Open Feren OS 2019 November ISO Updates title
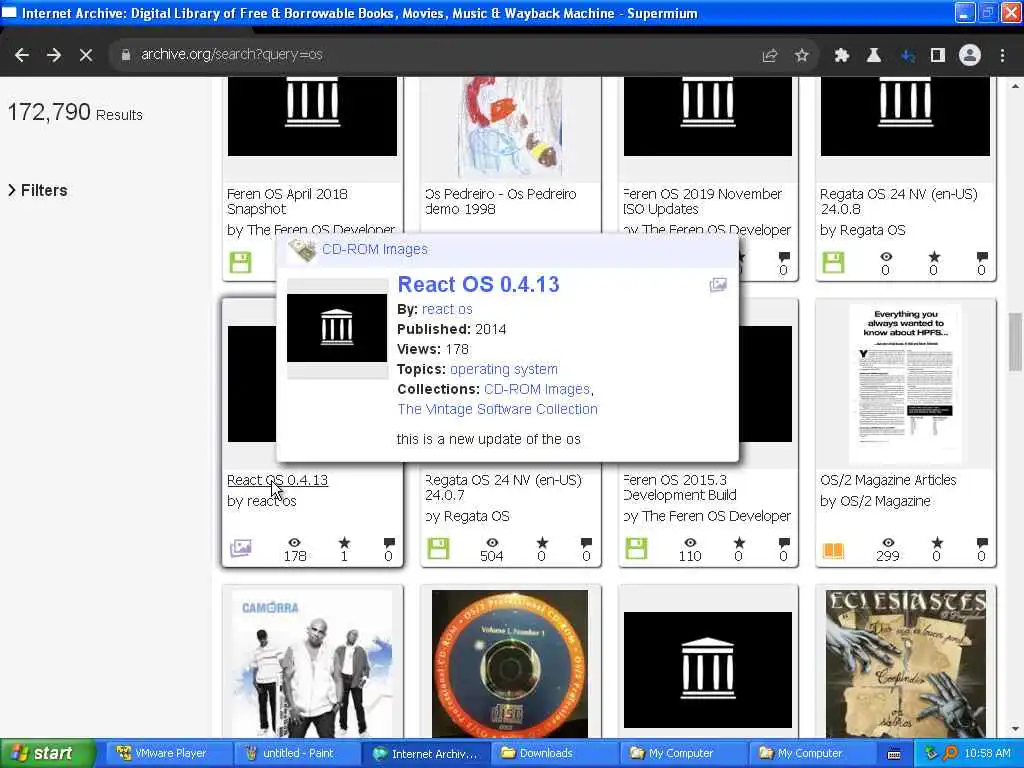Image resolution: width=1024 pixels, height=768 pixels. coord(702,201)
